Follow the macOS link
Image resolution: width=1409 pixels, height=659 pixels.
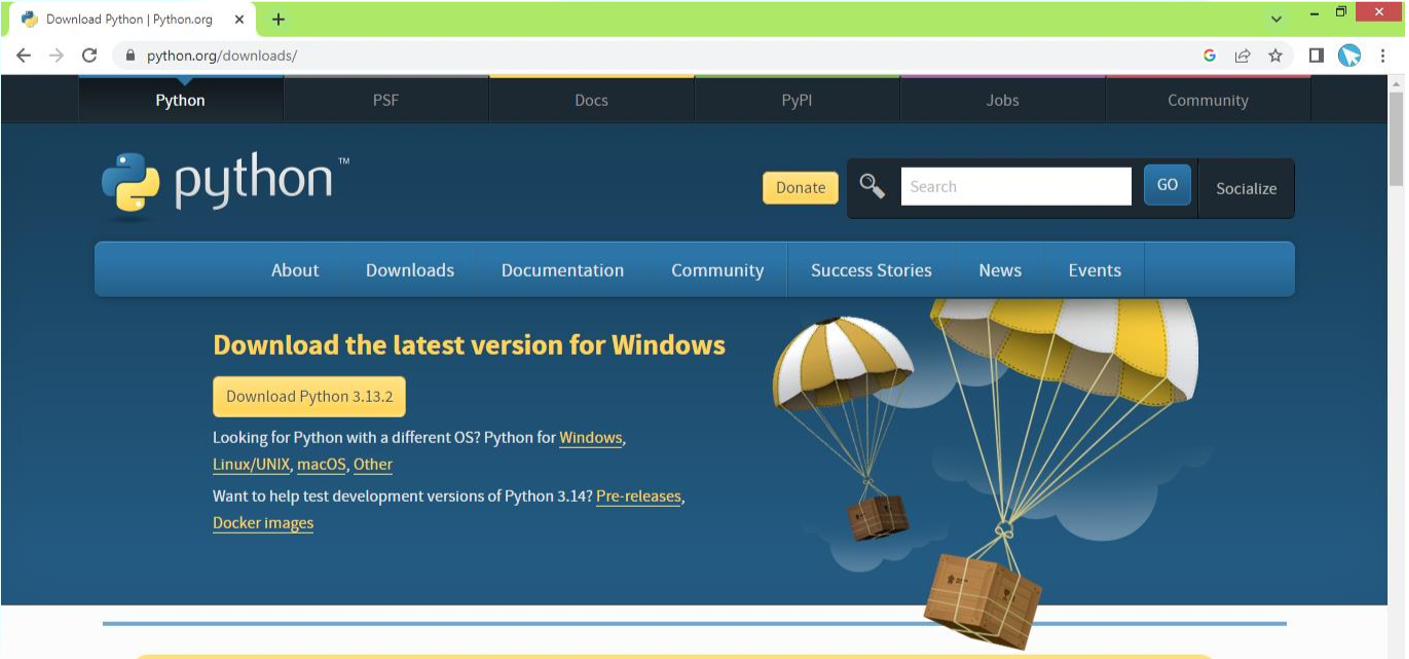coord(321,464)
